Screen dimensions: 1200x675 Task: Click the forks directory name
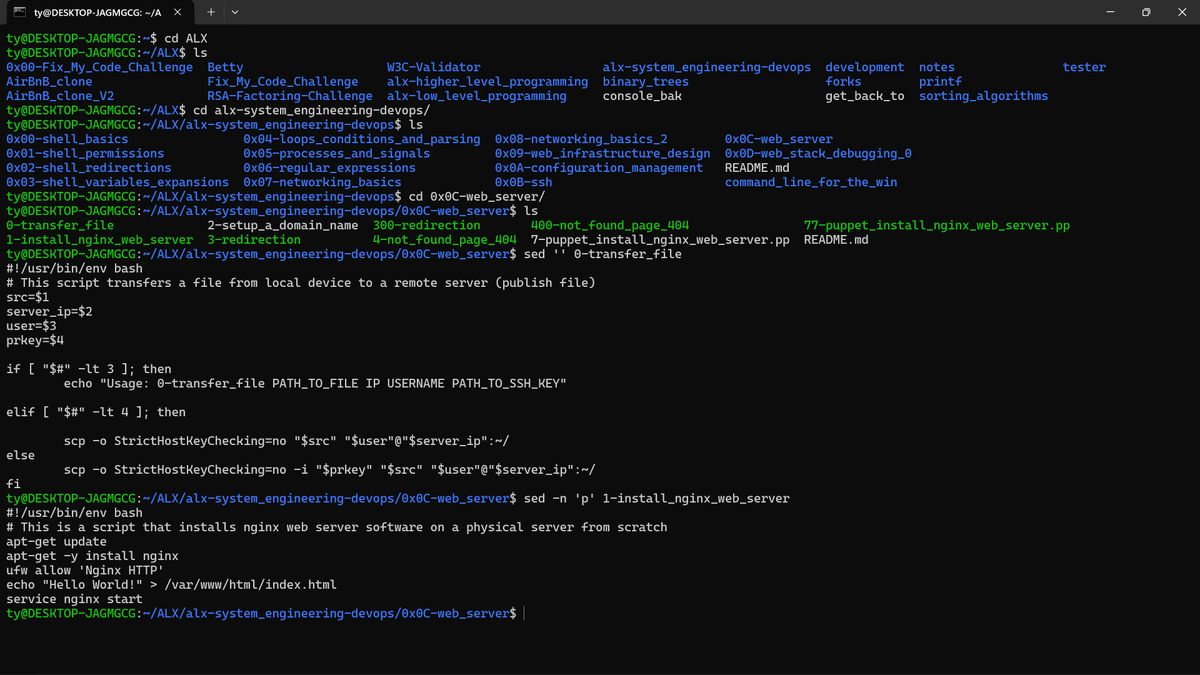[x=843, y=82]
